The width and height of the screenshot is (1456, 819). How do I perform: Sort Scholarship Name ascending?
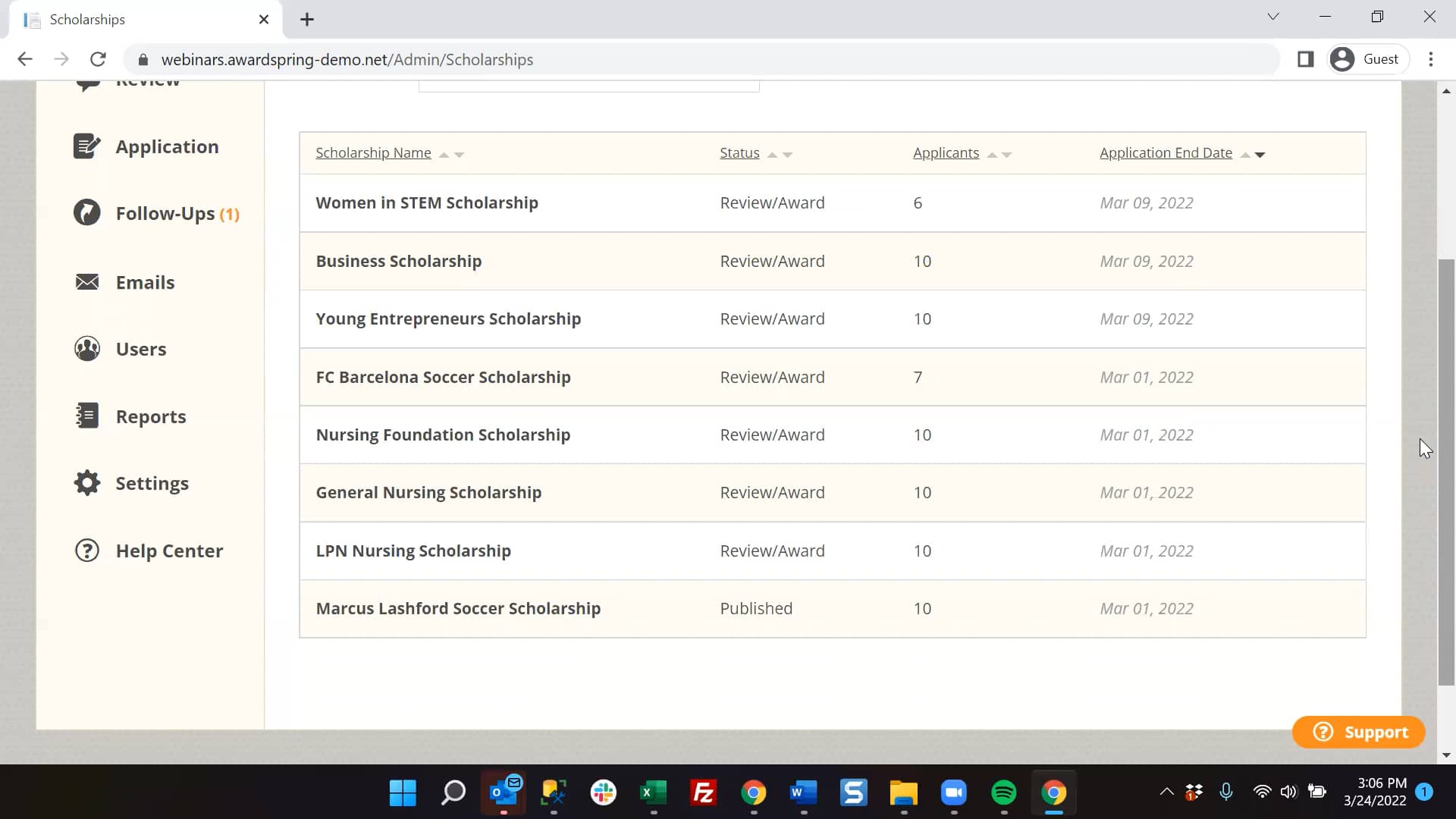pos(445,155)
